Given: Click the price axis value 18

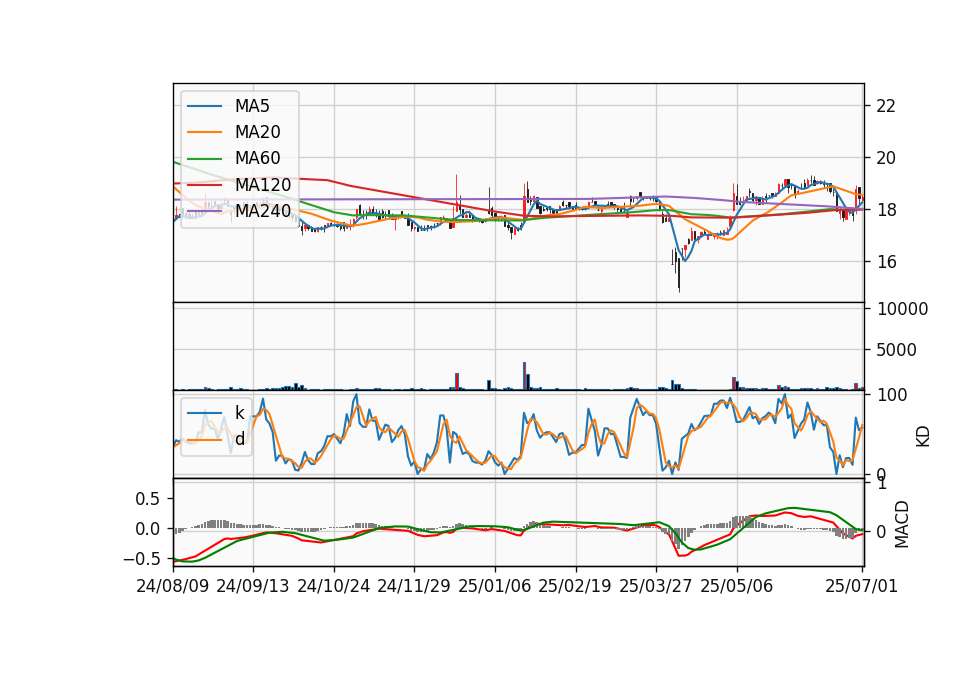Looking at the screenshot, I should click(886, 210).
